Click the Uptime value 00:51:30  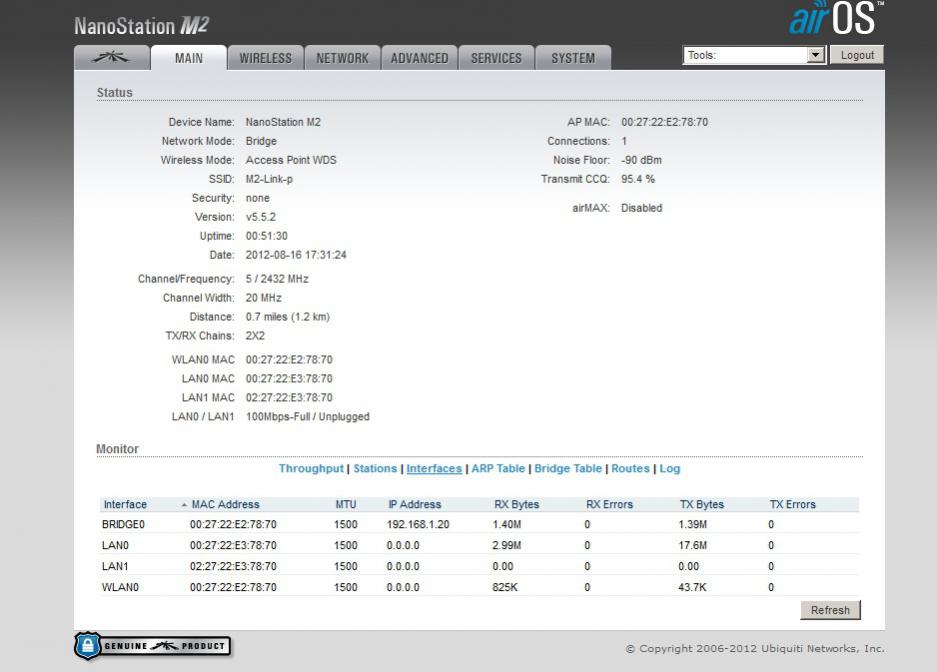point(267,236)
